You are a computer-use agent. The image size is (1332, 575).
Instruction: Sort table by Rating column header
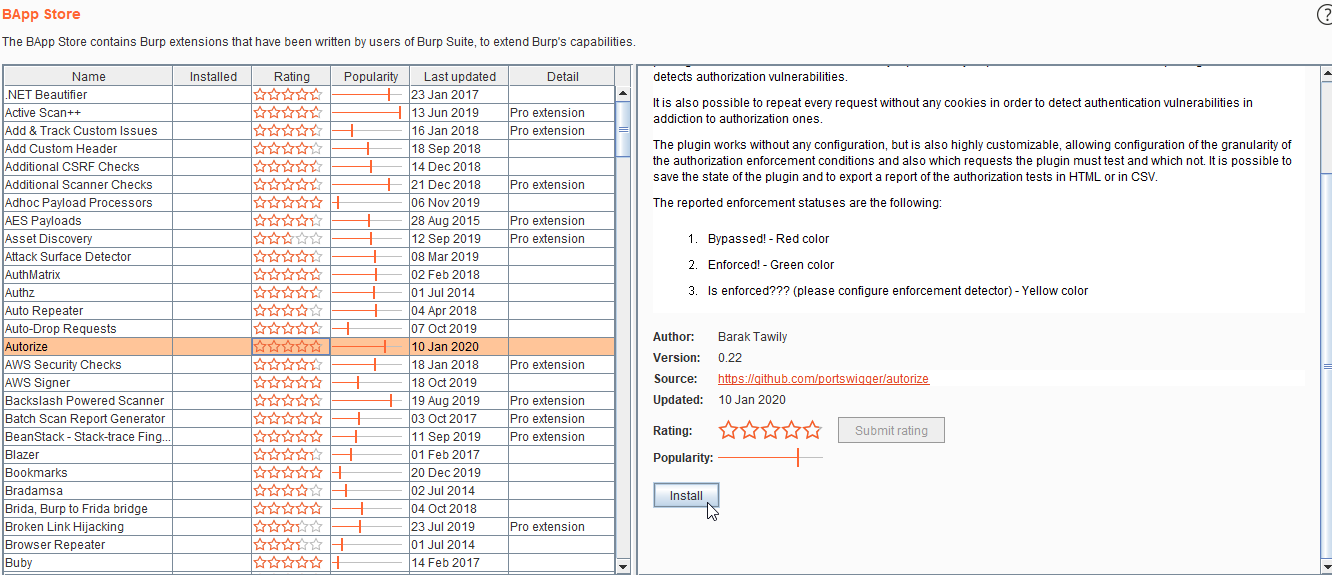(x=291, y=76)
